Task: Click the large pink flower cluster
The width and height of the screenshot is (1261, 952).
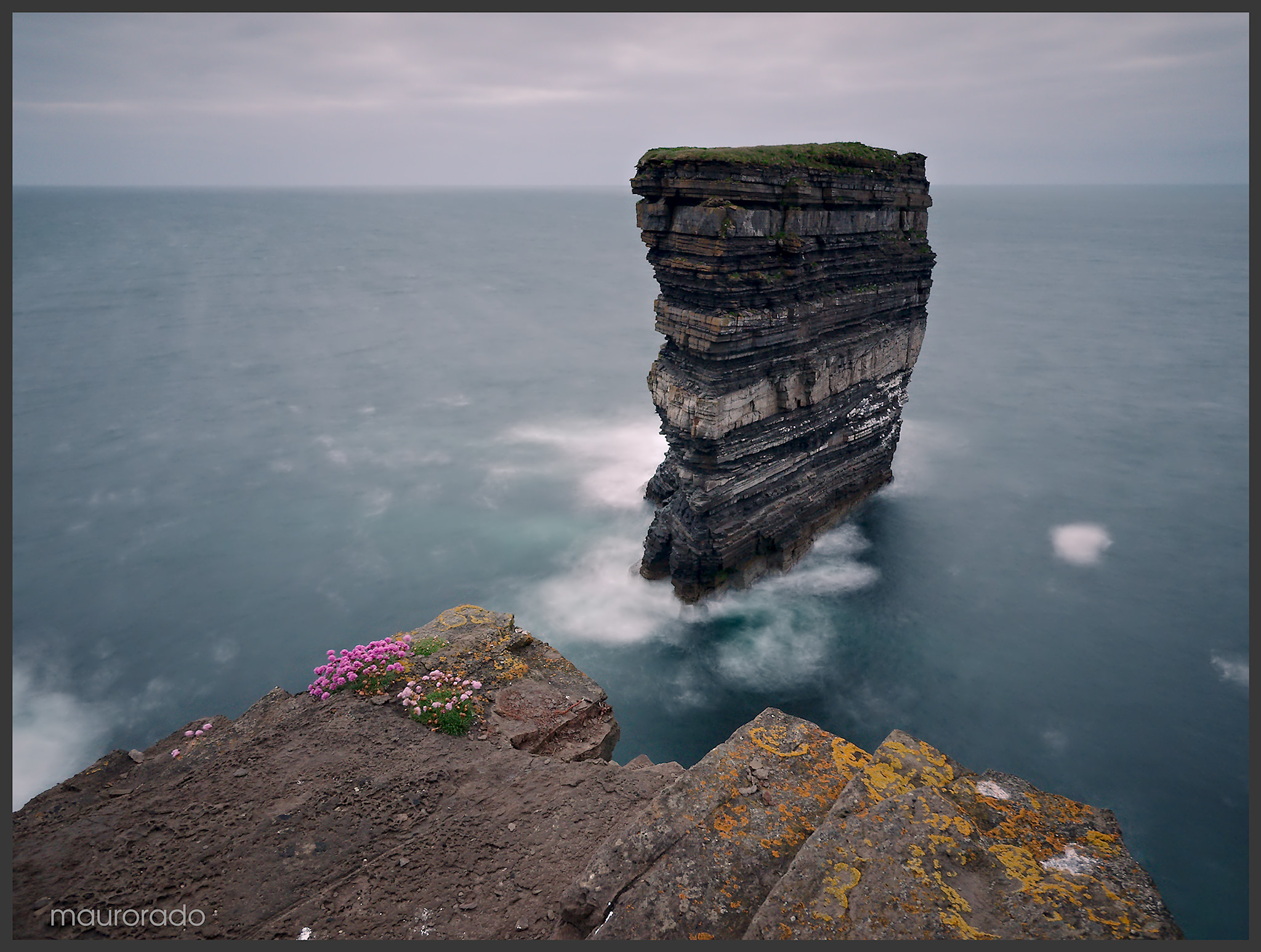Action: (x=360, y=664)
